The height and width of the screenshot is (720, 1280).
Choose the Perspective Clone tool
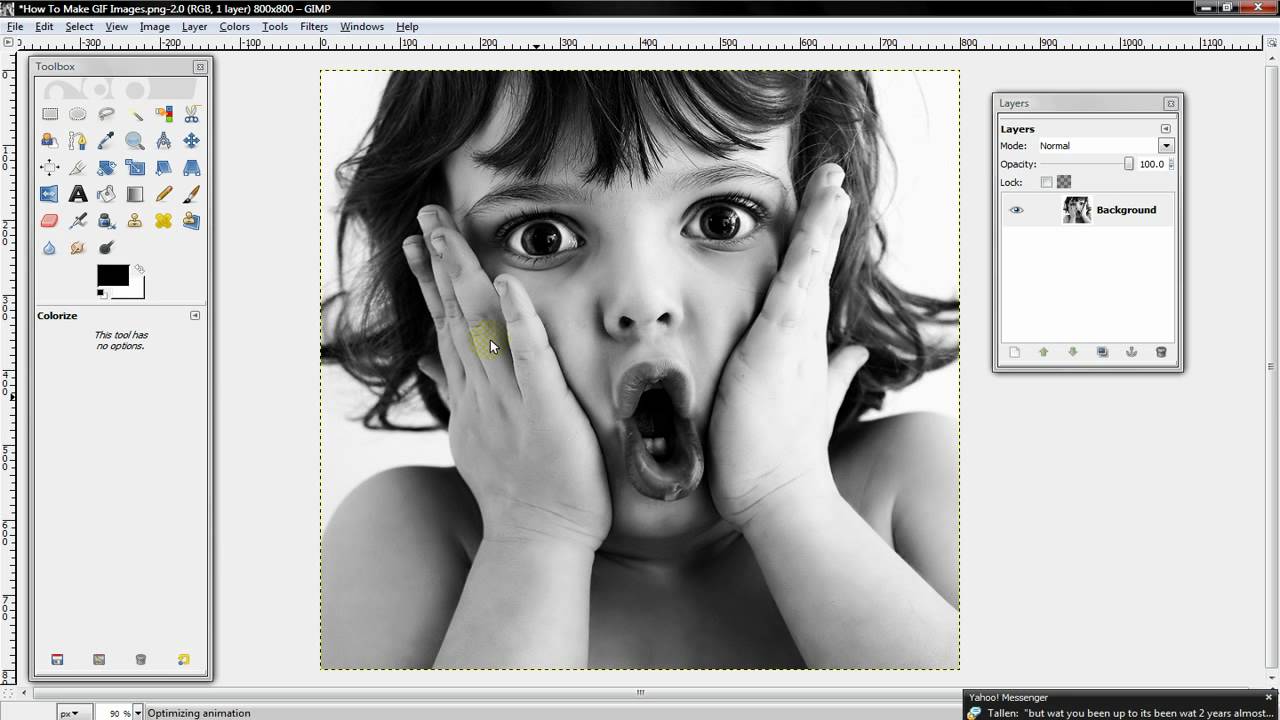[191, 221]
